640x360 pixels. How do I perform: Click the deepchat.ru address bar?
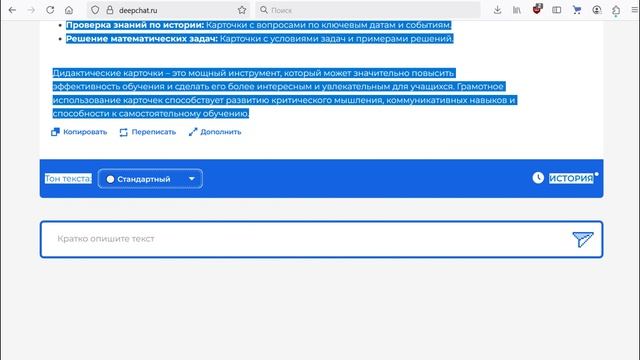tap(168, 10)
